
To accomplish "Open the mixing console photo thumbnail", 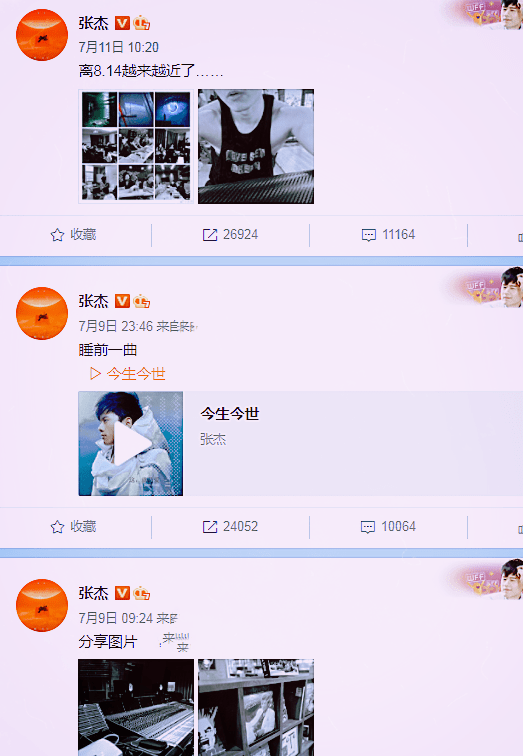I will pyautogui.click(x=136, y=707).
